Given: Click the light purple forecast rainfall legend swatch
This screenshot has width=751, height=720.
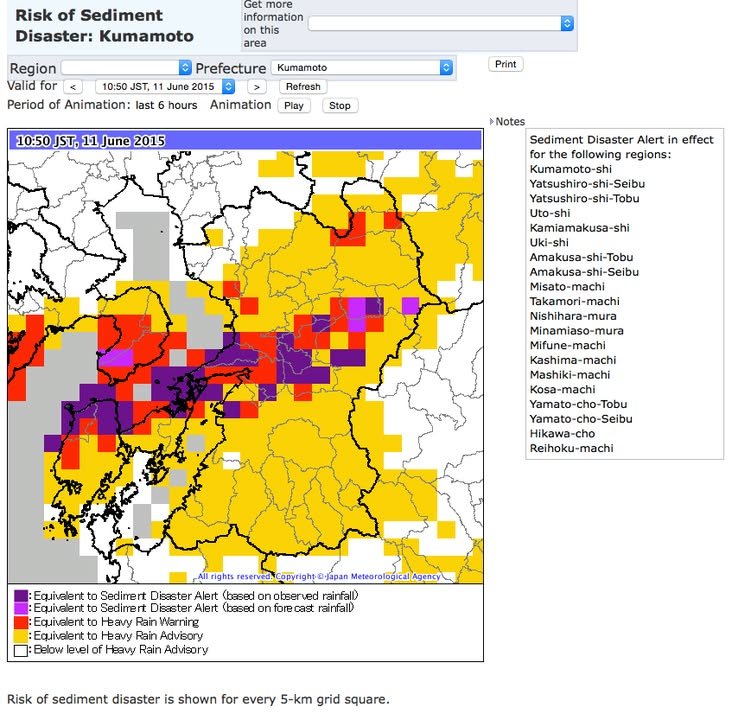Looking at the screenshot, I should (x=20, y=609).
